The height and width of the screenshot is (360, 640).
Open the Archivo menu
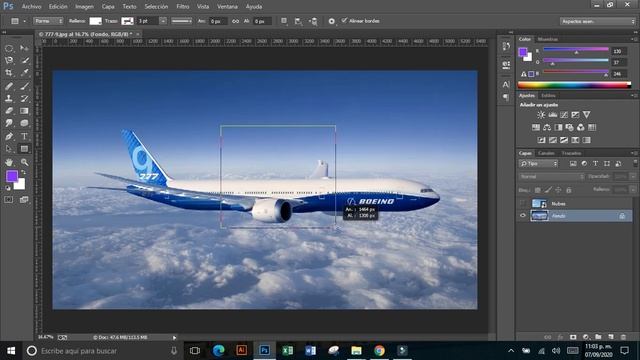31,7
